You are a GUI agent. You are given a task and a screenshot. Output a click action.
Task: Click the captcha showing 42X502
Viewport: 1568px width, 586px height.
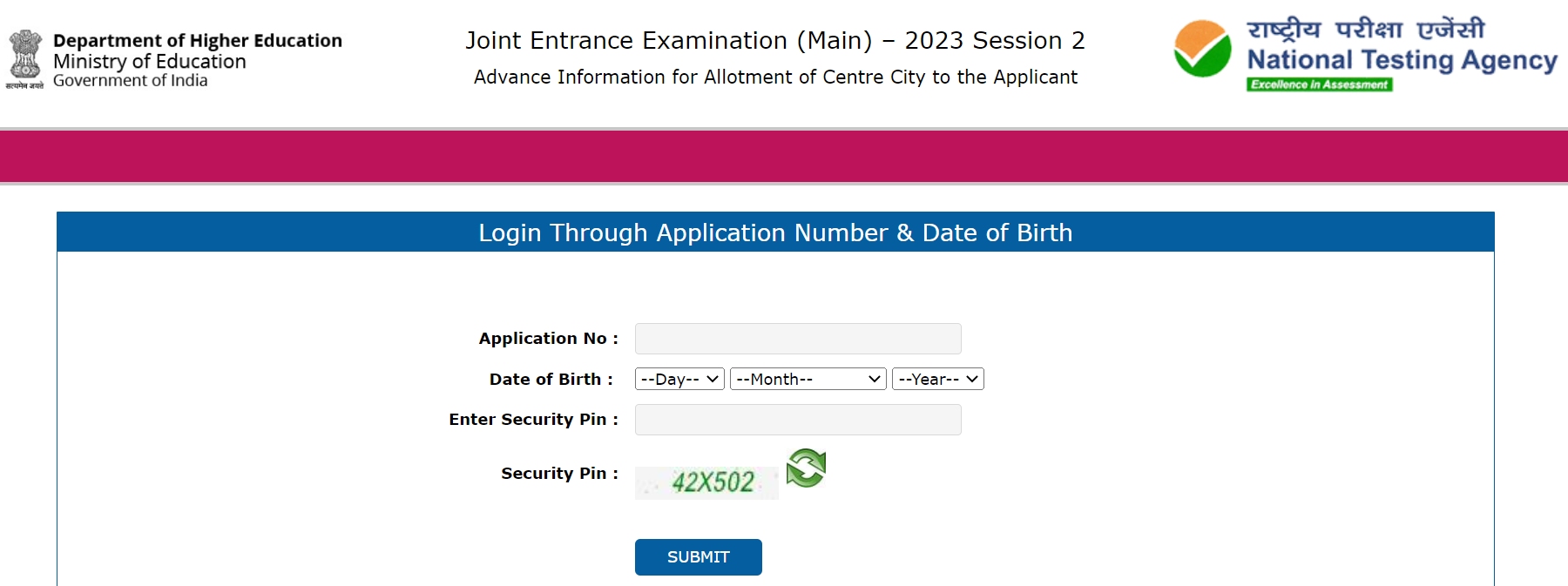point(706,481)
